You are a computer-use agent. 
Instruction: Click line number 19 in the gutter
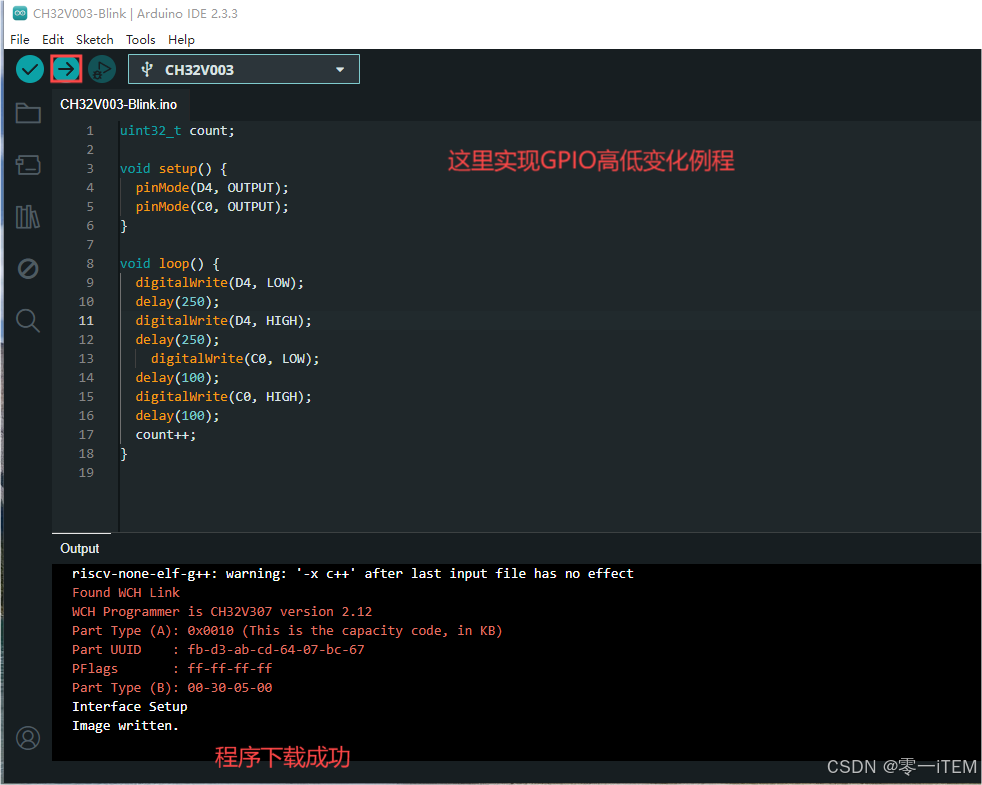86,473
